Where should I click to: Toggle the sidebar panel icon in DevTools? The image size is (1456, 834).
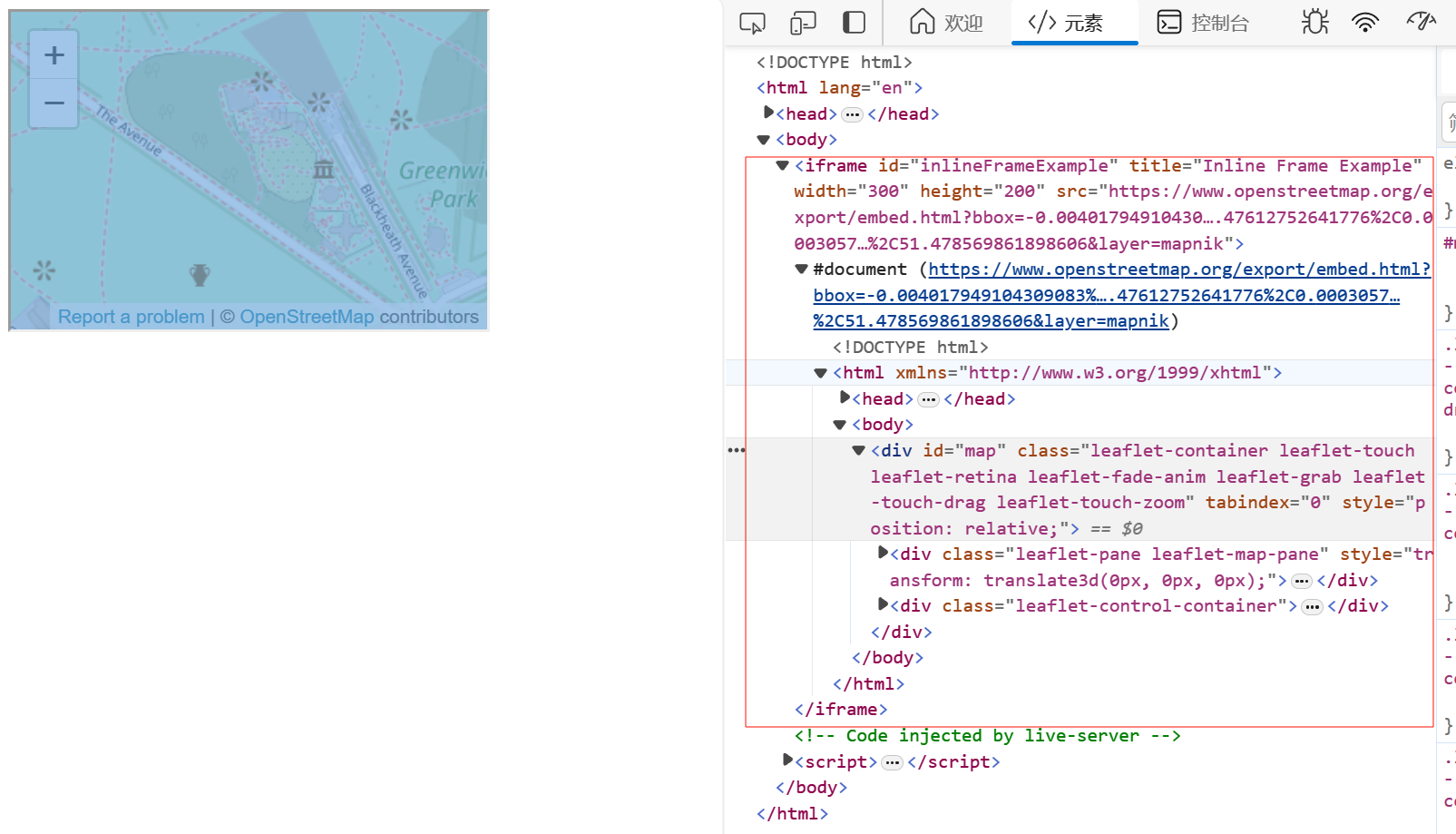pyautogui.click(x=854, y=23)
